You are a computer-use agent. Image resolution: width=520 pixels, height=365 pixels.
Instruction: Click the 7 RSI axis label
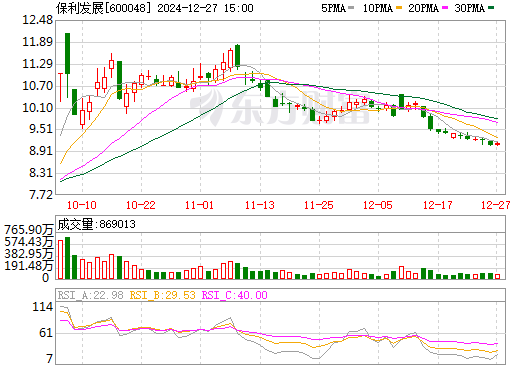coord(50,359)
